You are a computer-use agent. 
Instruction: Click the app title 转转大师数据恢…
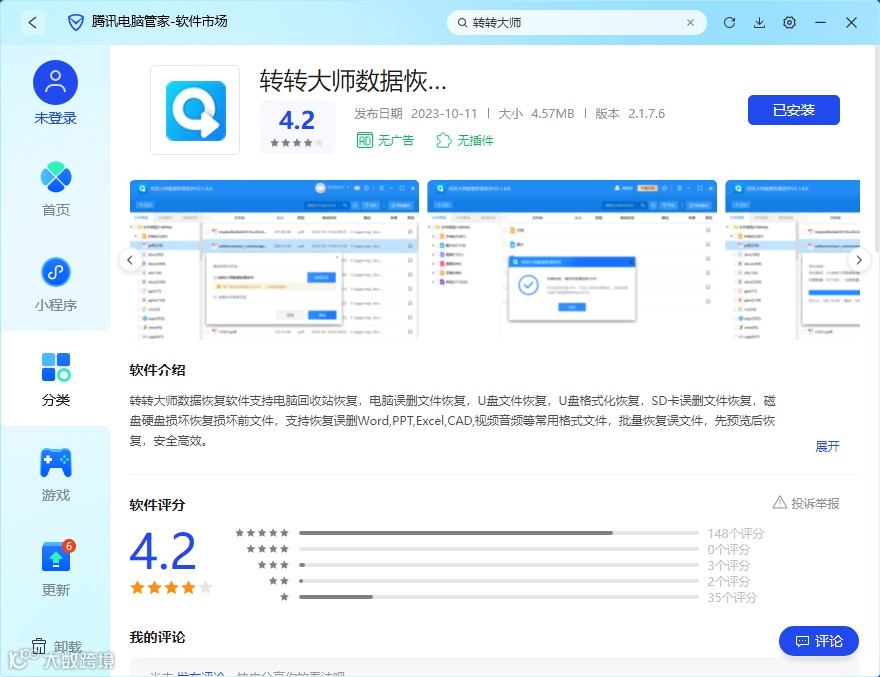tap(352, 81)
